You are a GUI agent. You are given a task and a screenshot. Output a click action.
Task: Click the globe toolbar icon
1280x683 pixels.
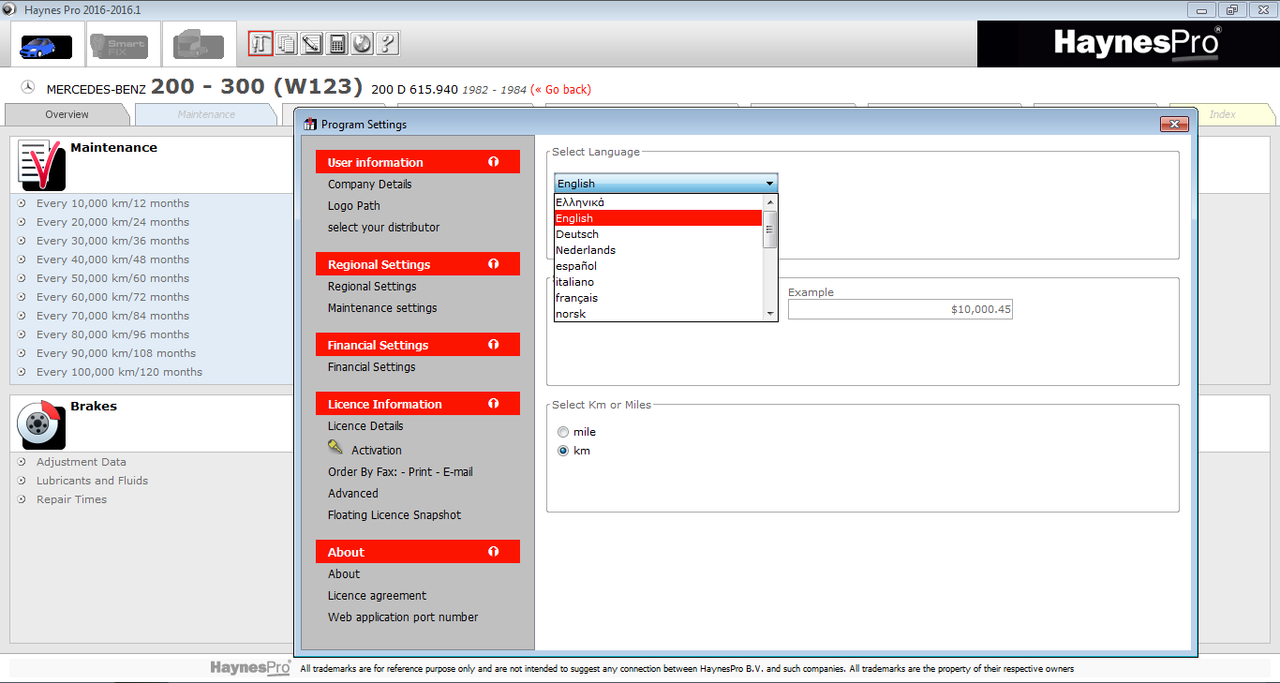362,44
